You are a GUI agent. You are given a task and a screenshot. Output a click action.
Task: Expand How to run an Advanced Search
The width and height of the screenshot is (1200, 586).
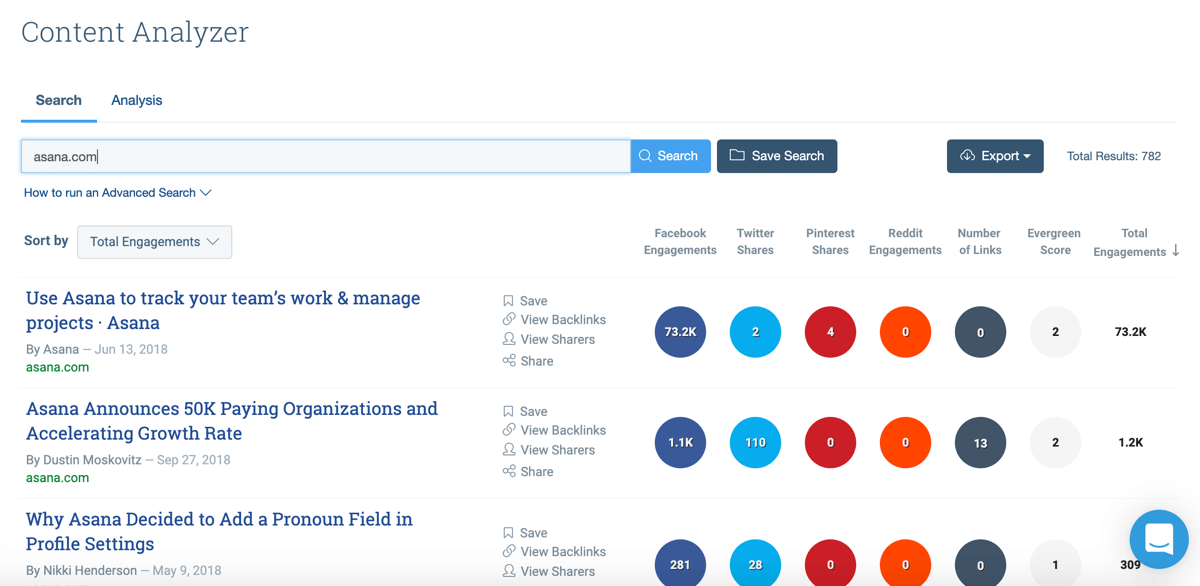point(118,193)
